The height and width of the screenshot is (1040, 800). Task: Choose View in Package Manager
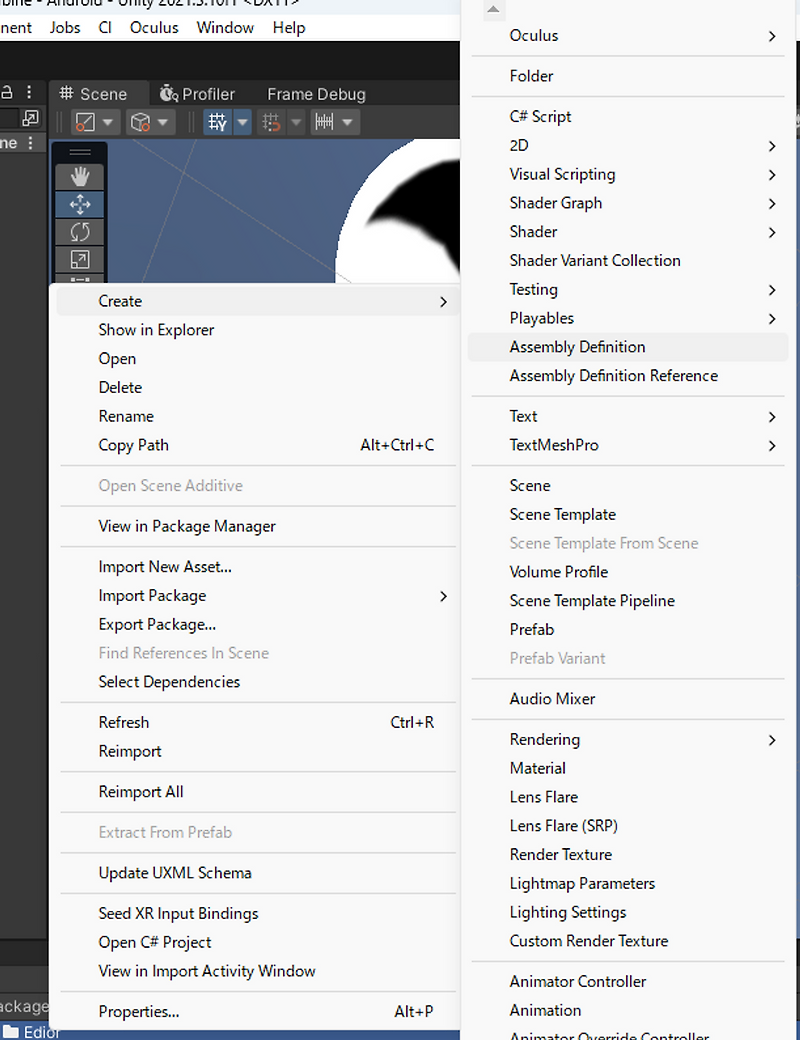pyautogui.click(x=257, y=526)
